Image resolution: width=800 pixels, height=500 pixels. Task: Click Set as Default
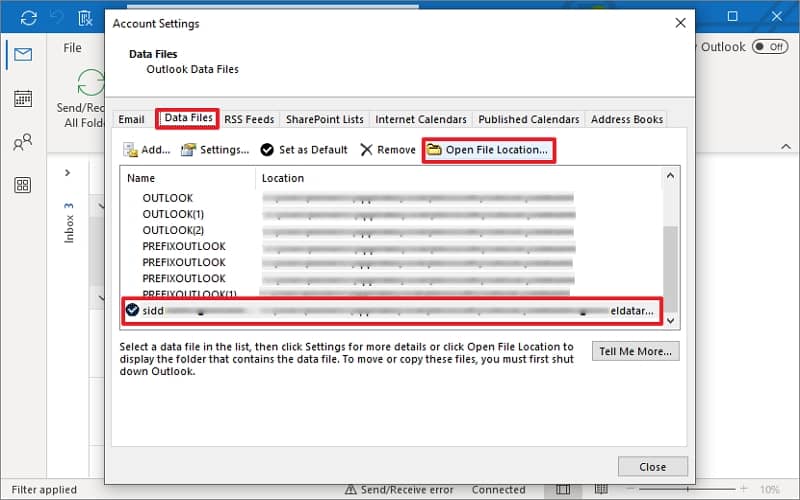[x=304, y=149]
